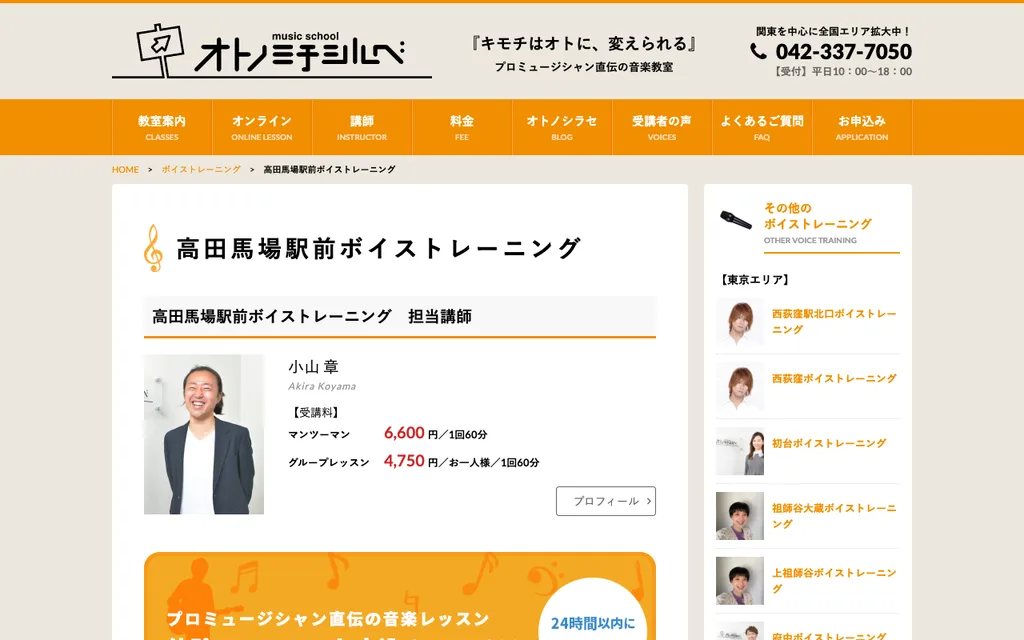Click the current-page breadcrumb 高田馬場駅前ボイストレーニング
The image size is (1024, 640).
coord(329,169)
